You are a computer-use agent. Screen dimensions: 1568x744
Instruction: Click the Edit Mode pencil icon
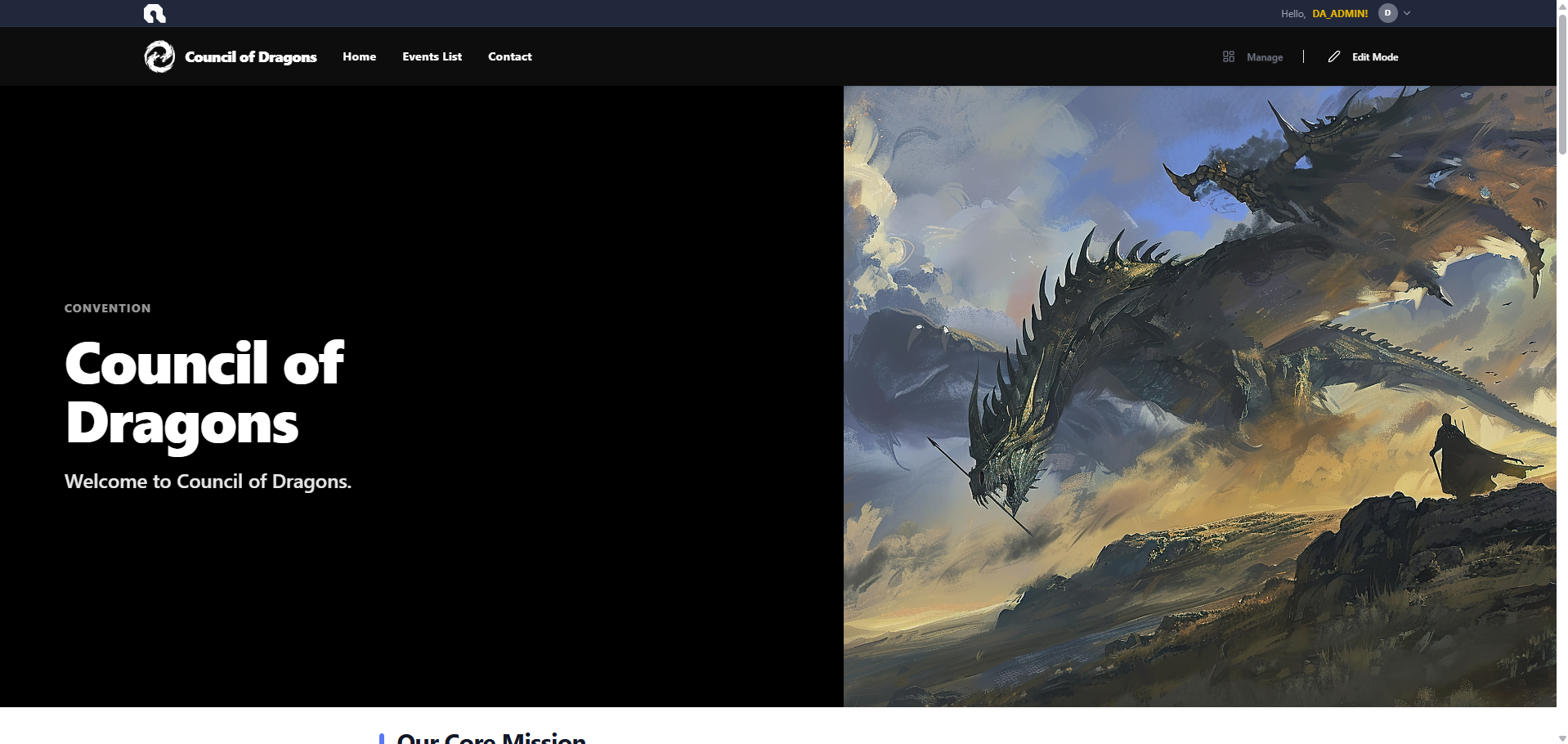point(1334,56)
